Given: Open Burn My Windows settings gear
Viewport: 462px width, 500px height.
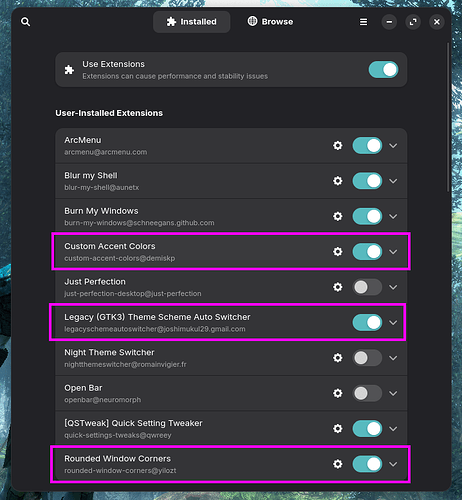Looking at the screenshot, I should coord(338,216).
